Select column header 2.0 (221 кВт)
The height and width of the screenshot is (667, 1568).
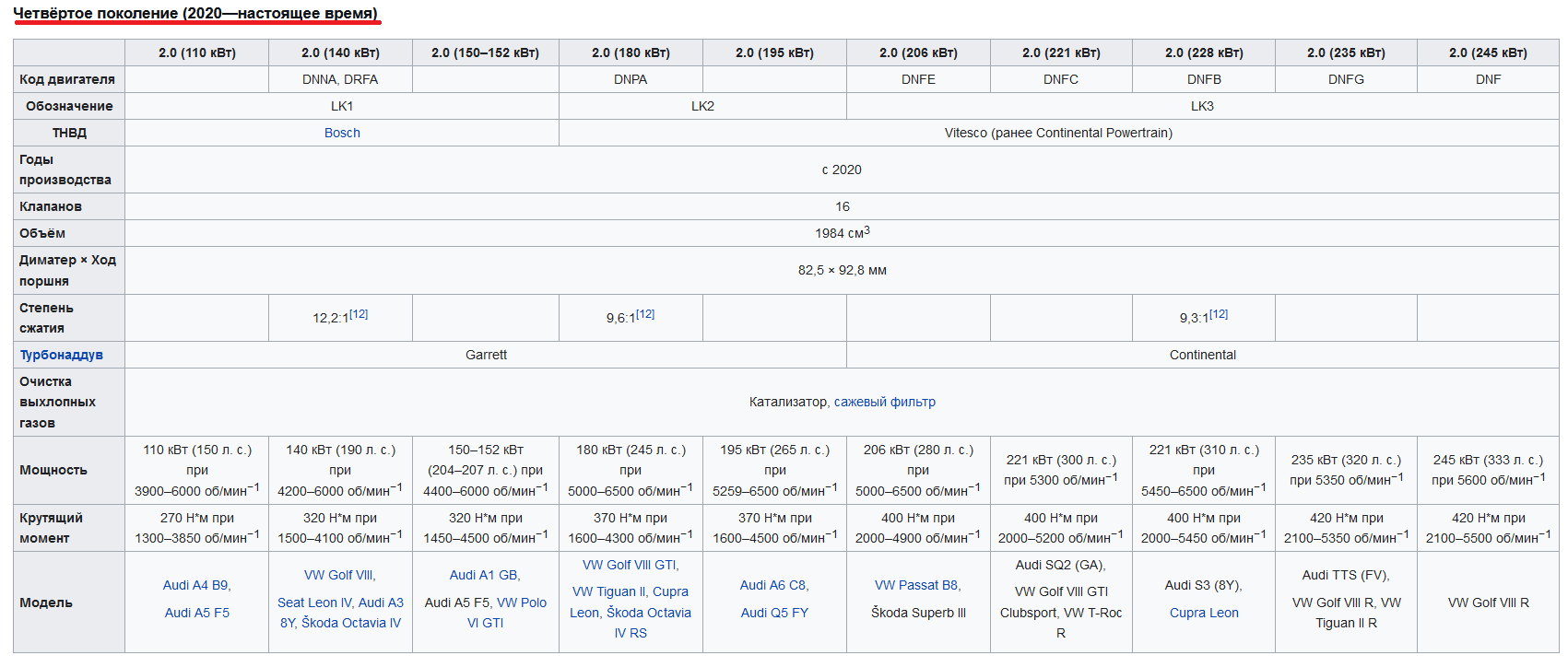tap(1061, 53)
